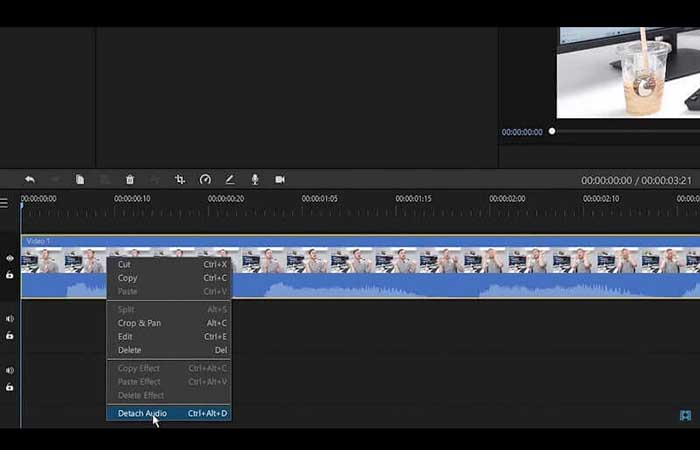Open the timeline hamburger menu
The height and width of the screenshot is (450, 700).
[x=4, y=203]
